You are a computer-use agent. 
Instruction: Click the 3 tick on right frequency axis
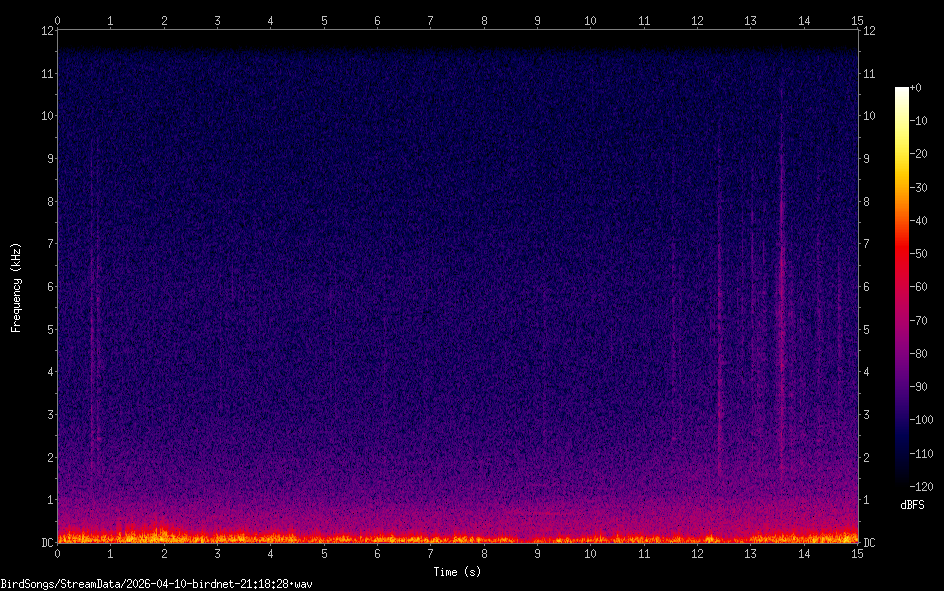coord(867,415)
